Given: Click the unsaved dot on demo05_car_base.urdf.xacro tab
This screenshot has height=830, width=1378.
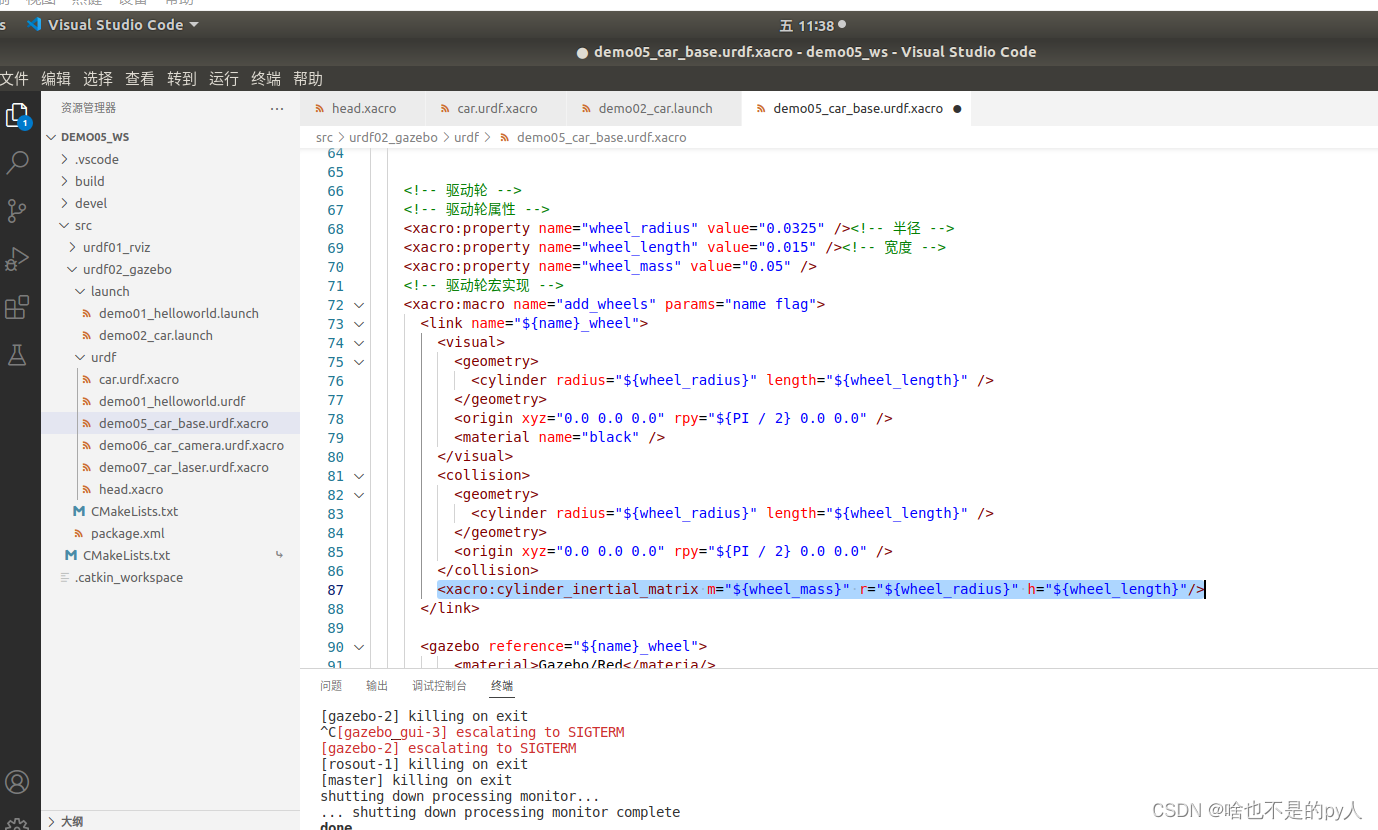Looking at the screenshot, I should point(957,108).
